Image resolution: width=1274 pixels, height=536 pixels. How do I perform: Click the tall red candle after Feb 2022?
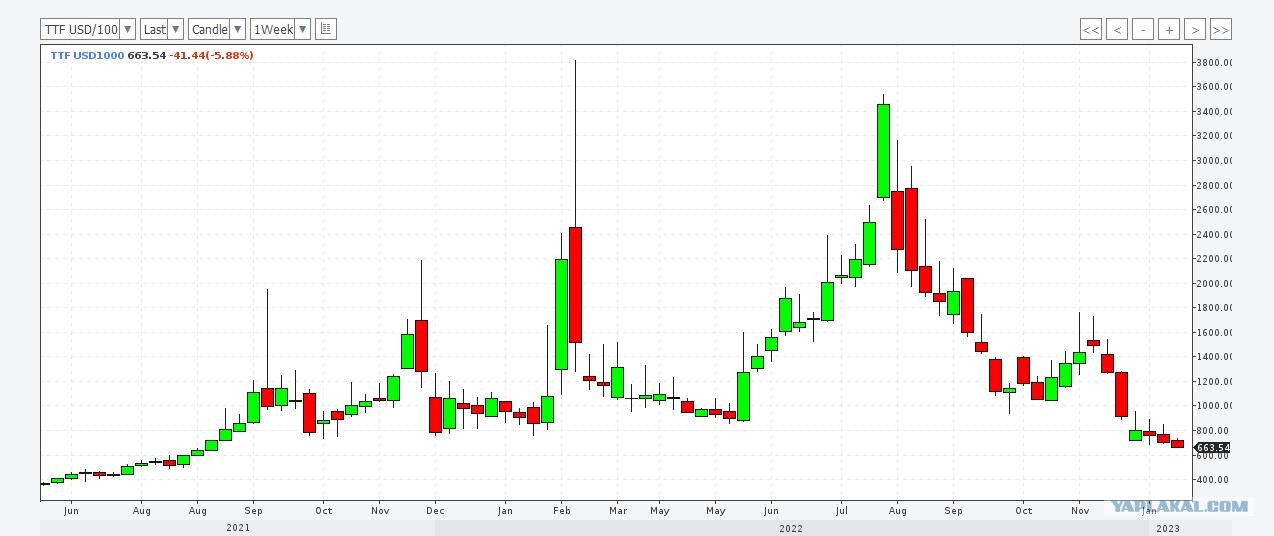click(x=575, y=285)
